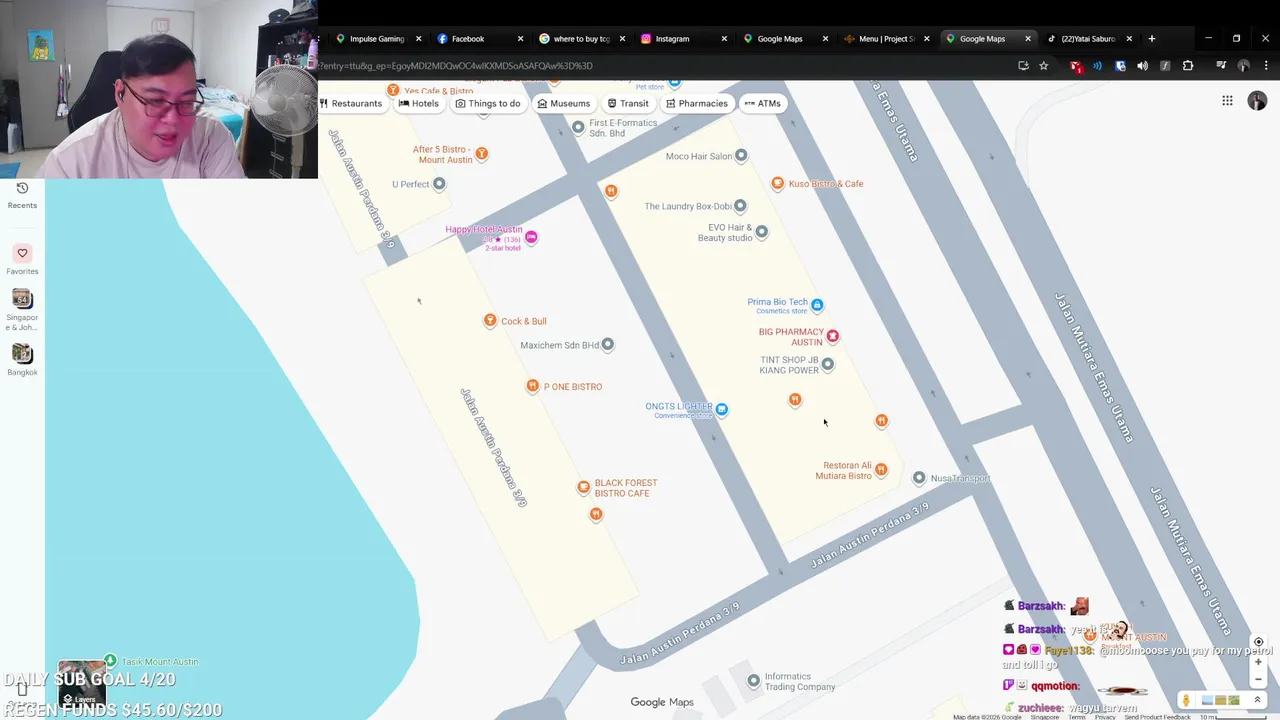Switch to the Menu | Project tab
The width and height of the screenshot is (1280, 720).
point(886,39)
